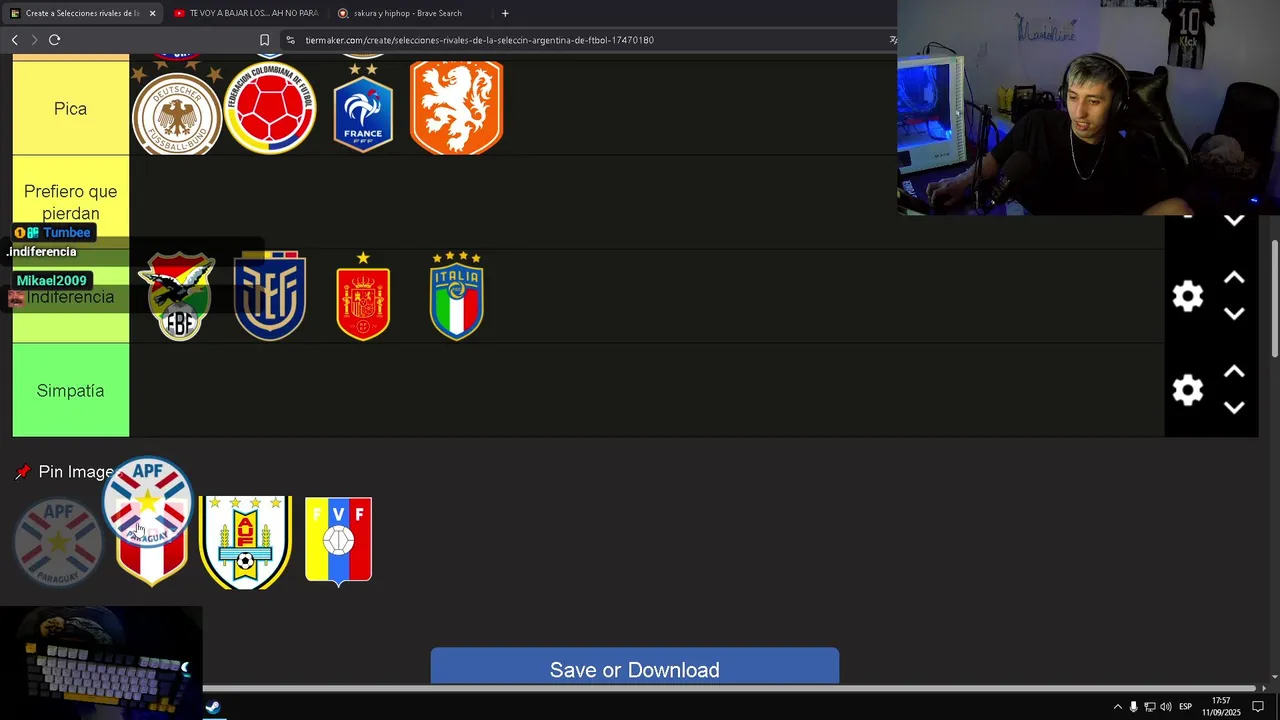Open the Windows notification center icon
This screenshot has width=1280, height=720.
pyautogui.click(x=1258, y=707)
